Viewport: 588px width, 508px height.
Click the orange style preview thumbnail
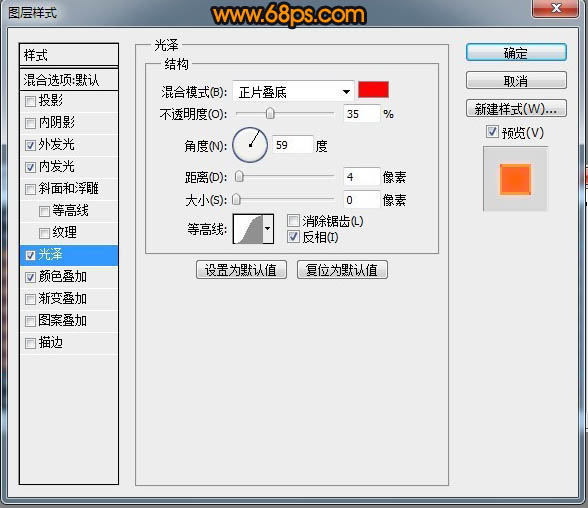click(515, 179)
